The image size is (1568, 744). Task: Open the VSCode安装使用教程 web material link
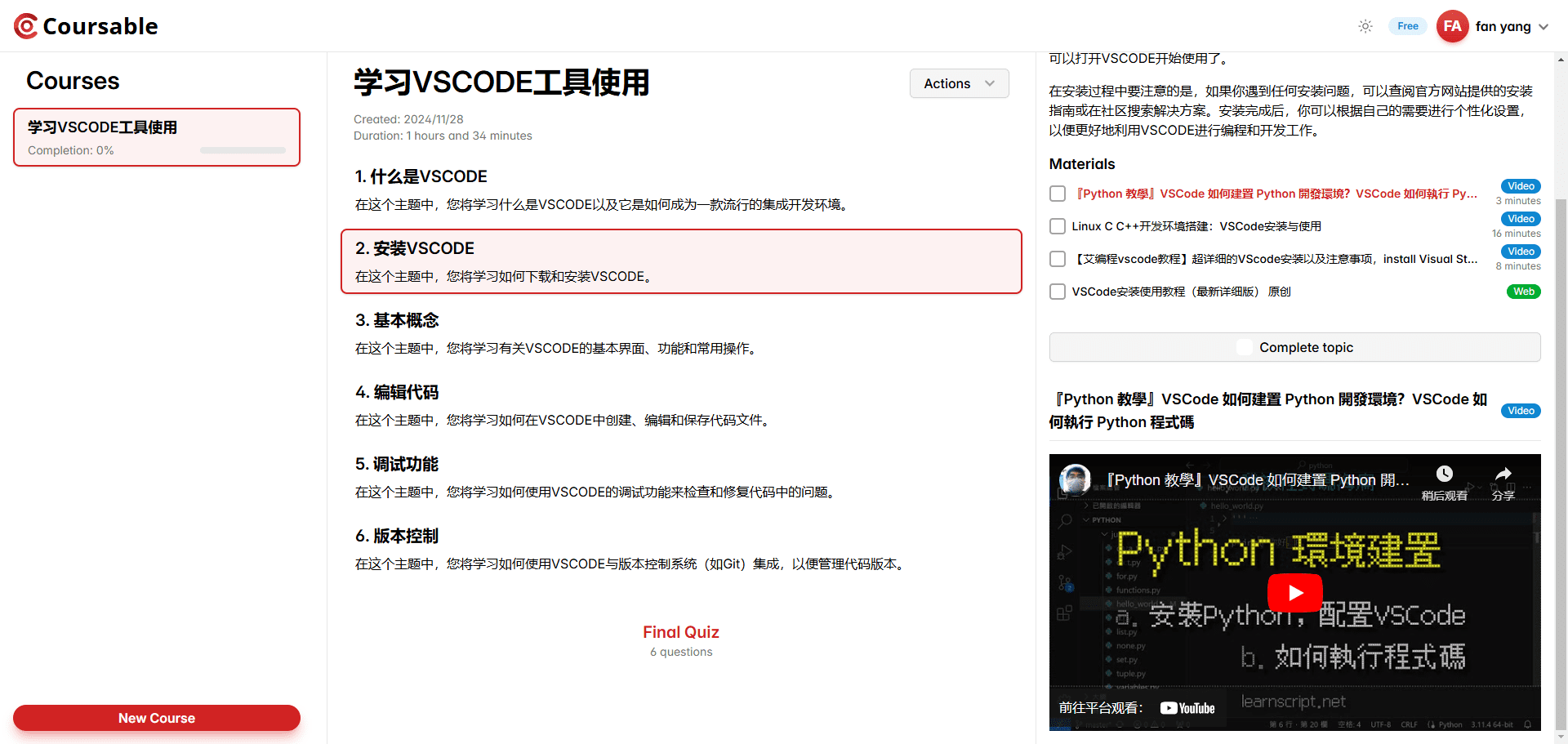(x=1181, y=292)
